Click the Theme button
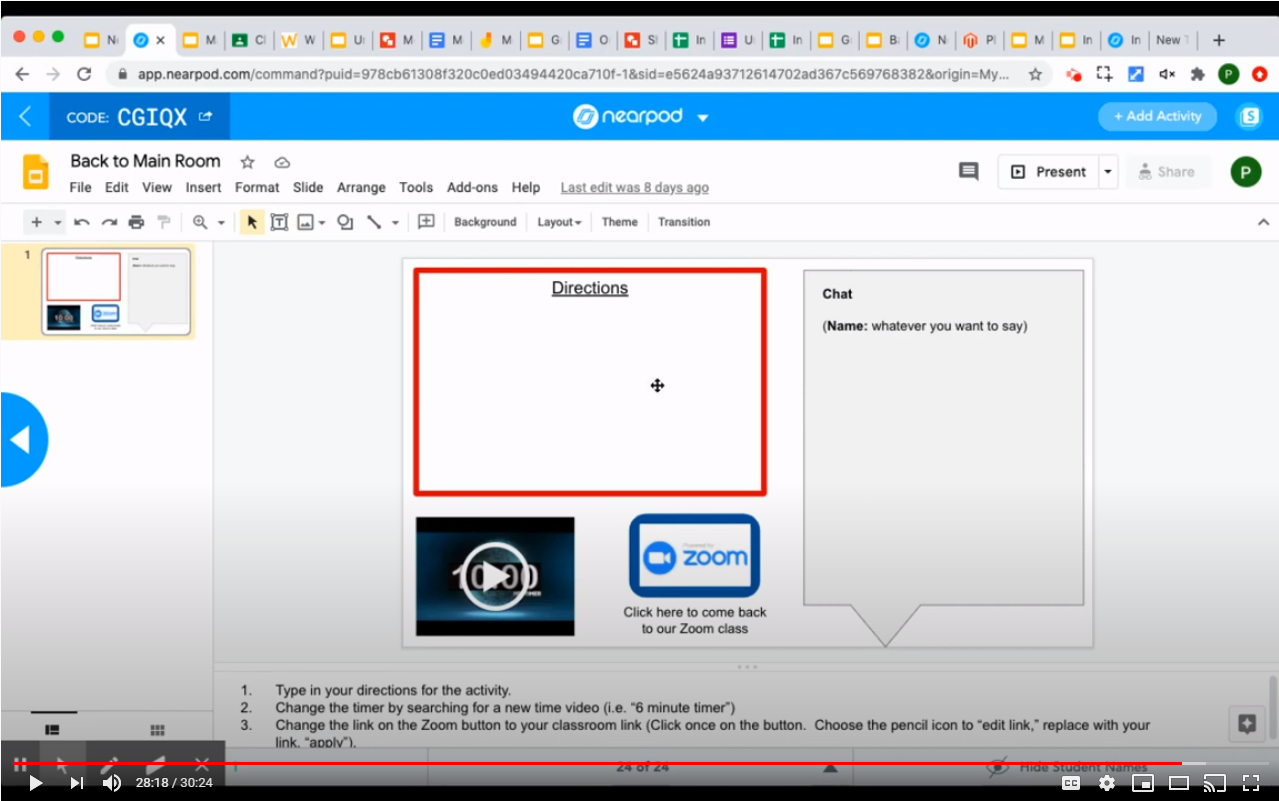The image size is (1279, 801). point(619,222)
